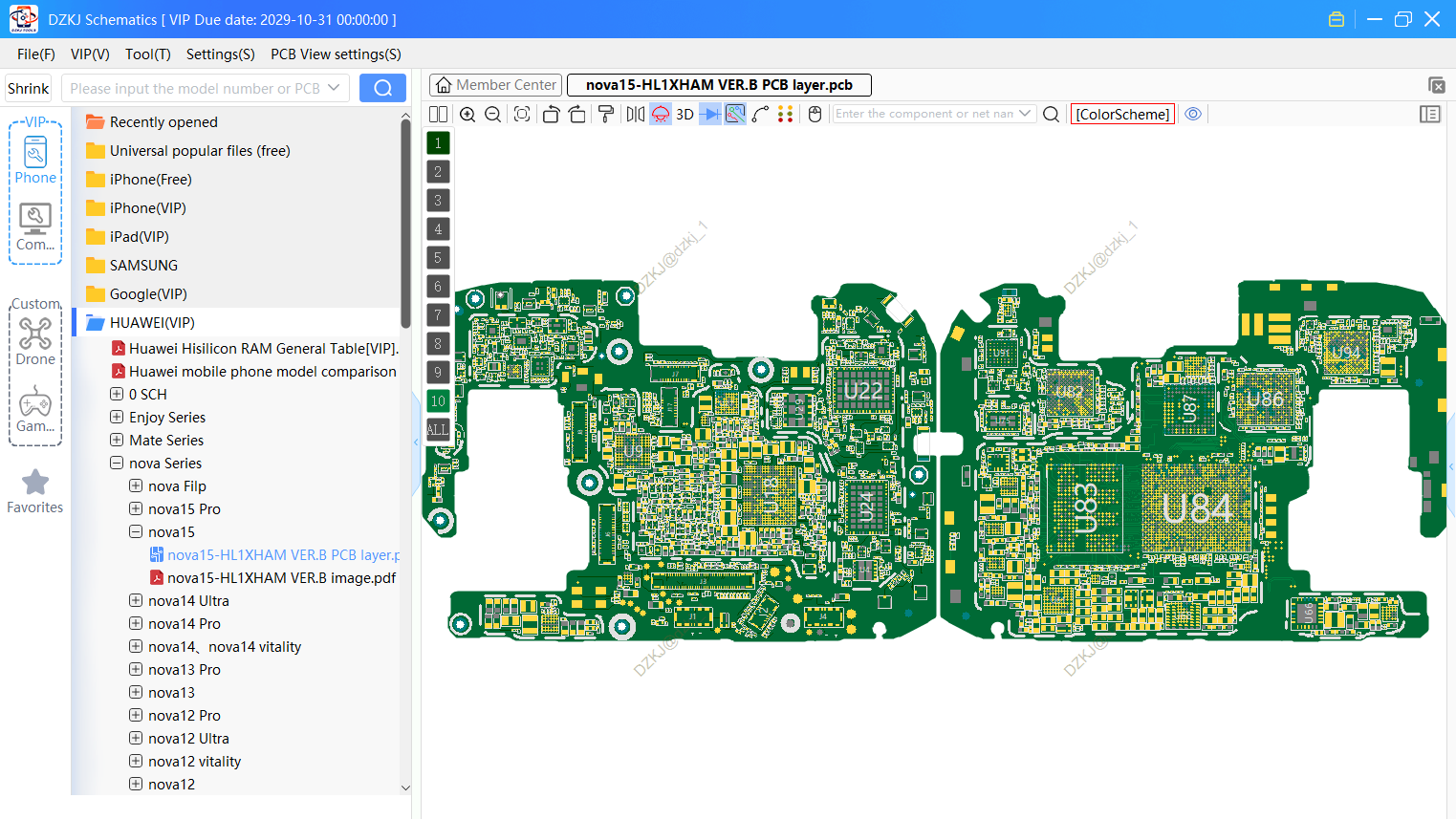1456x820 pixels.
Task: Select PCB layer 2
Action: coord(438,172)
